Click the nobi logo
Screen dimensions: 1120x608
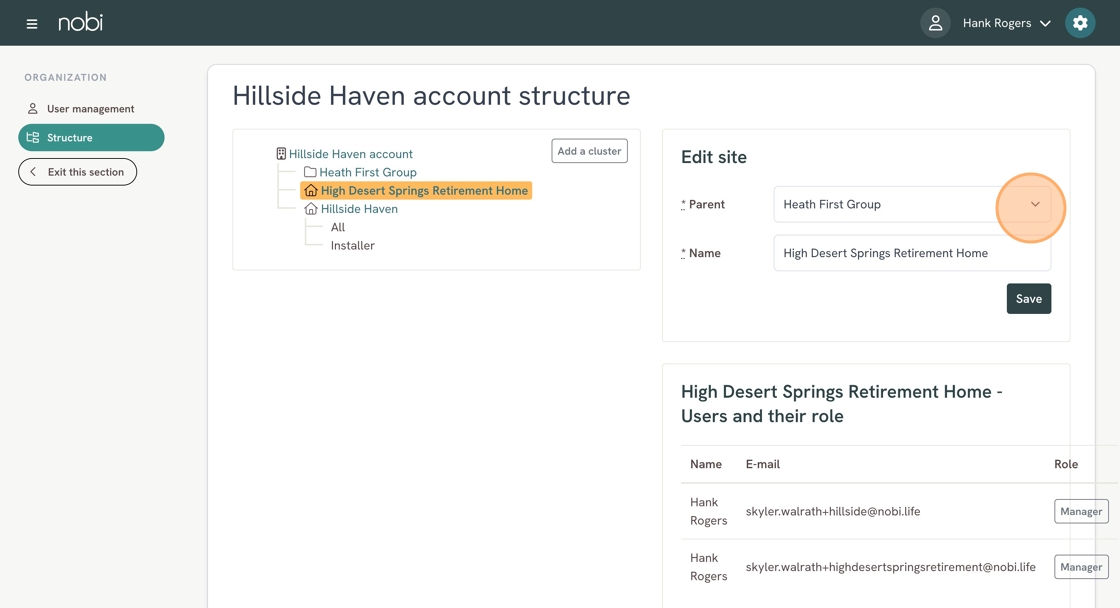click(x=81, y=22)
